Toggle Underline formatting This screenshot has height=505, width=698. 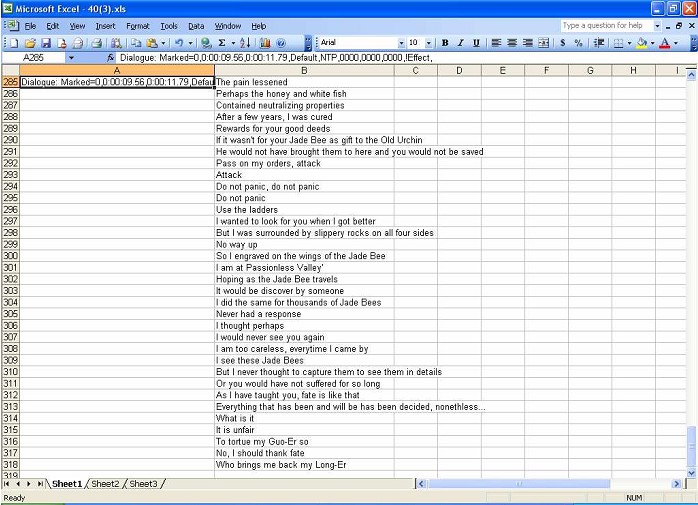coord(476,43)
